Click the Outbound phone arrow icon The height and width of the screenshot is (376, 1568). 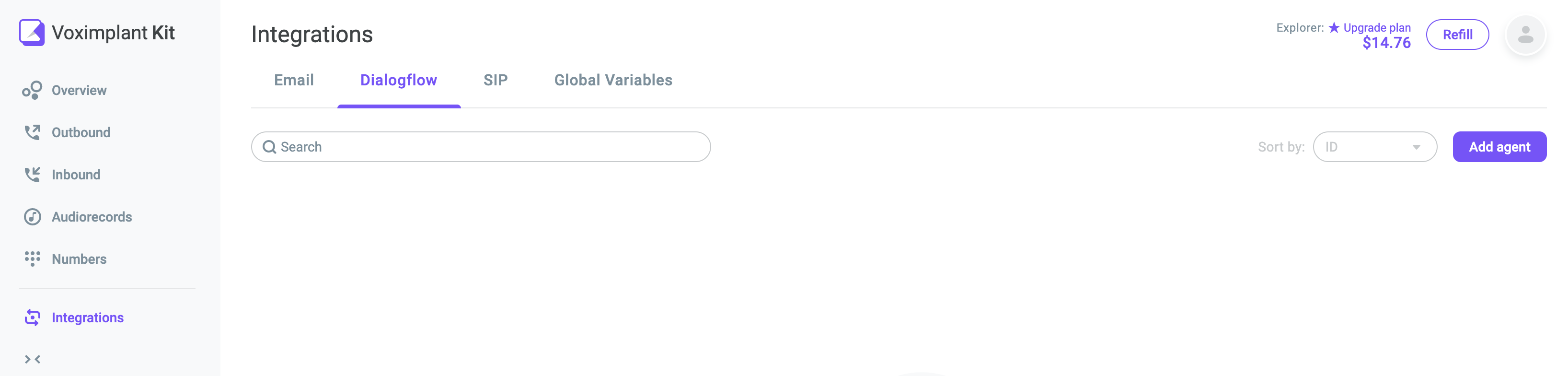(x=32, y=132)
